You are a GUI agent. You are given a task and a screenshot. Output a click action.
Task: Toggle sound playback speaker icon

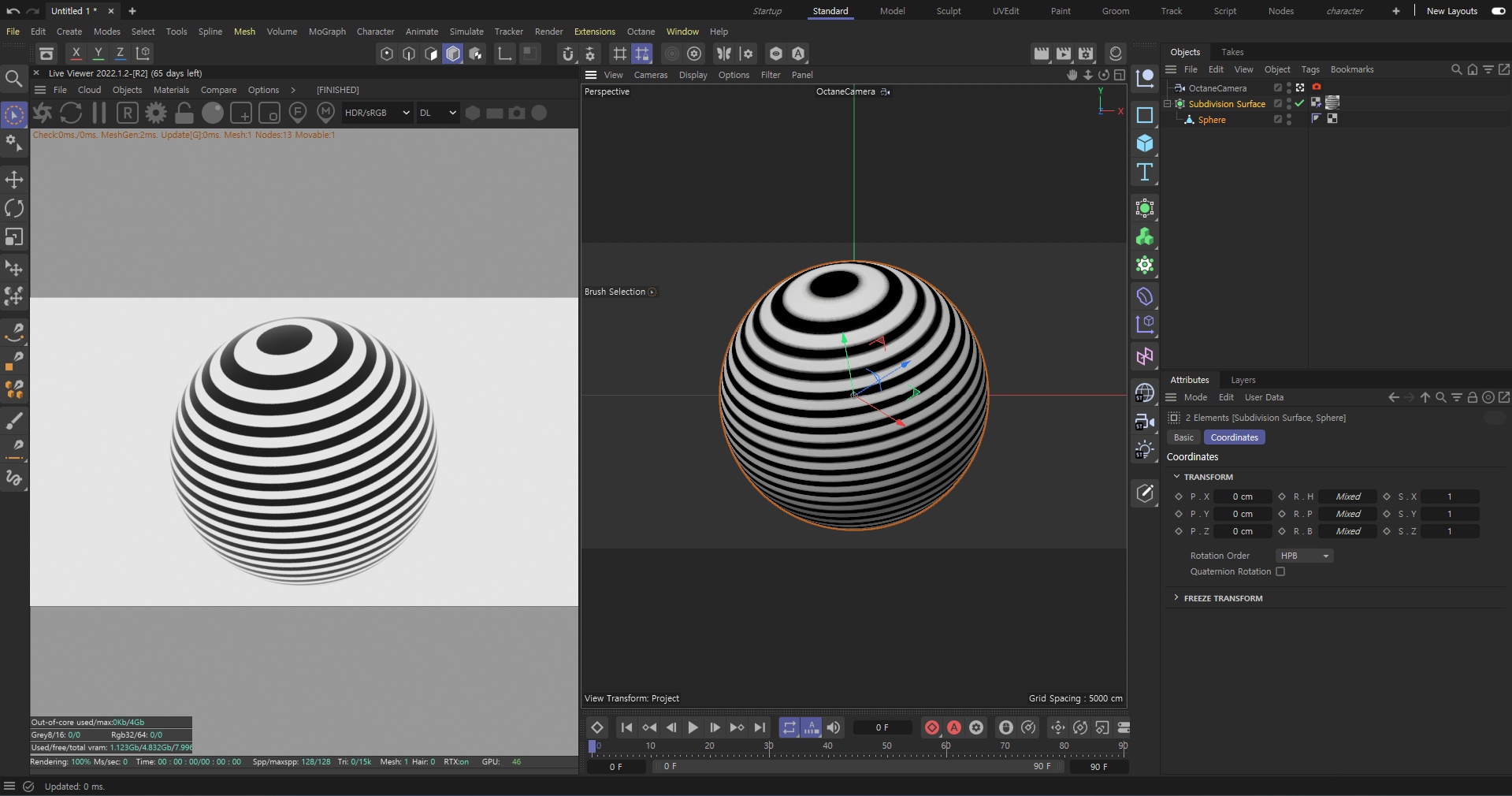pos(834,727)
